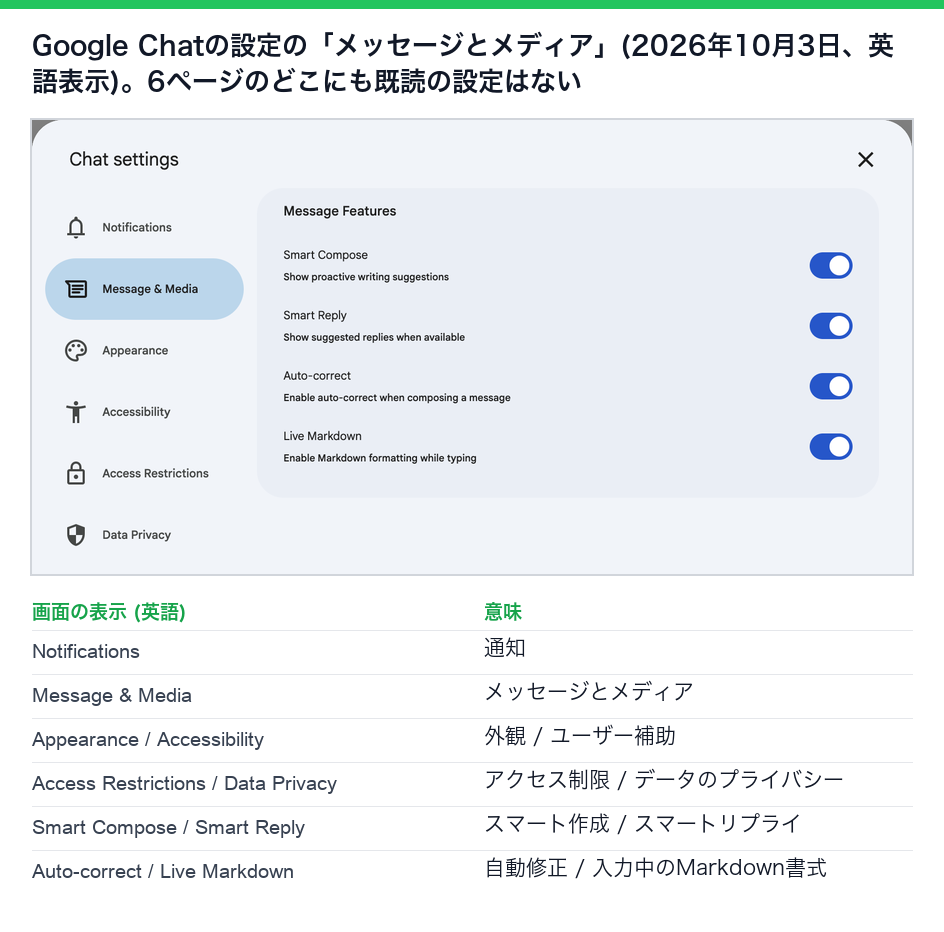The height and width of the screenshot is (932, 944).
Task: Disable the Smart Reply switch
Action: point(831,326)
